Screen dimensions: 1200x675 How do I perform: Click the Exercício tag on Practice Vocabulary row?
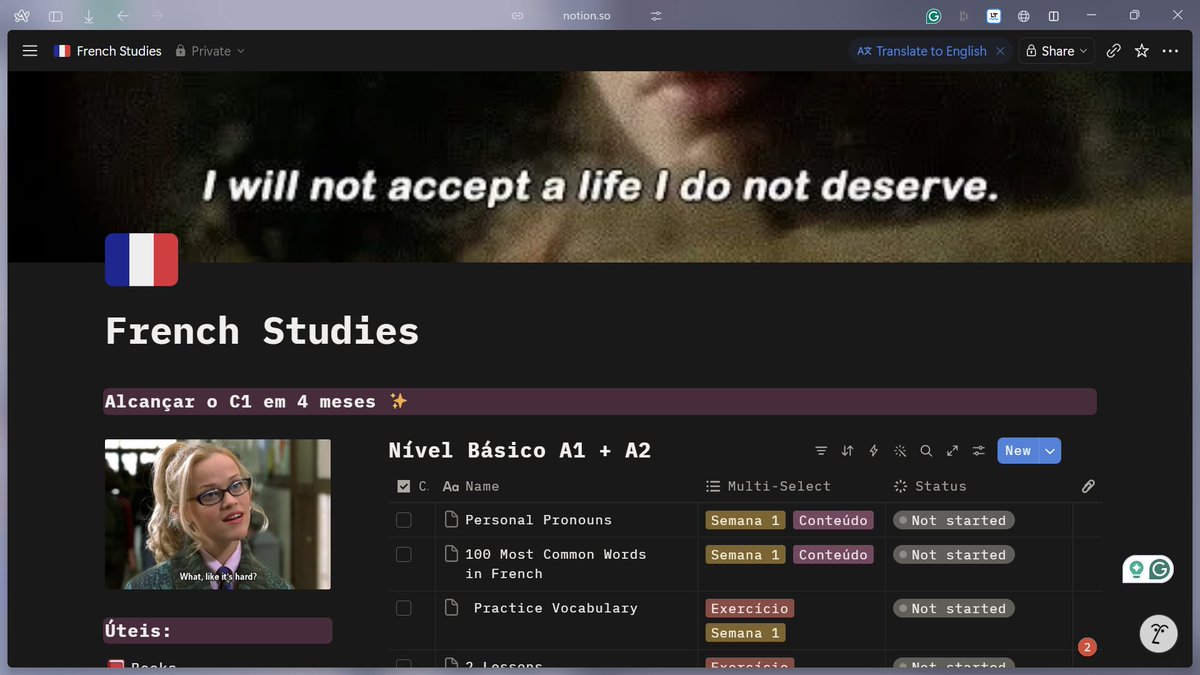point(750,608)
